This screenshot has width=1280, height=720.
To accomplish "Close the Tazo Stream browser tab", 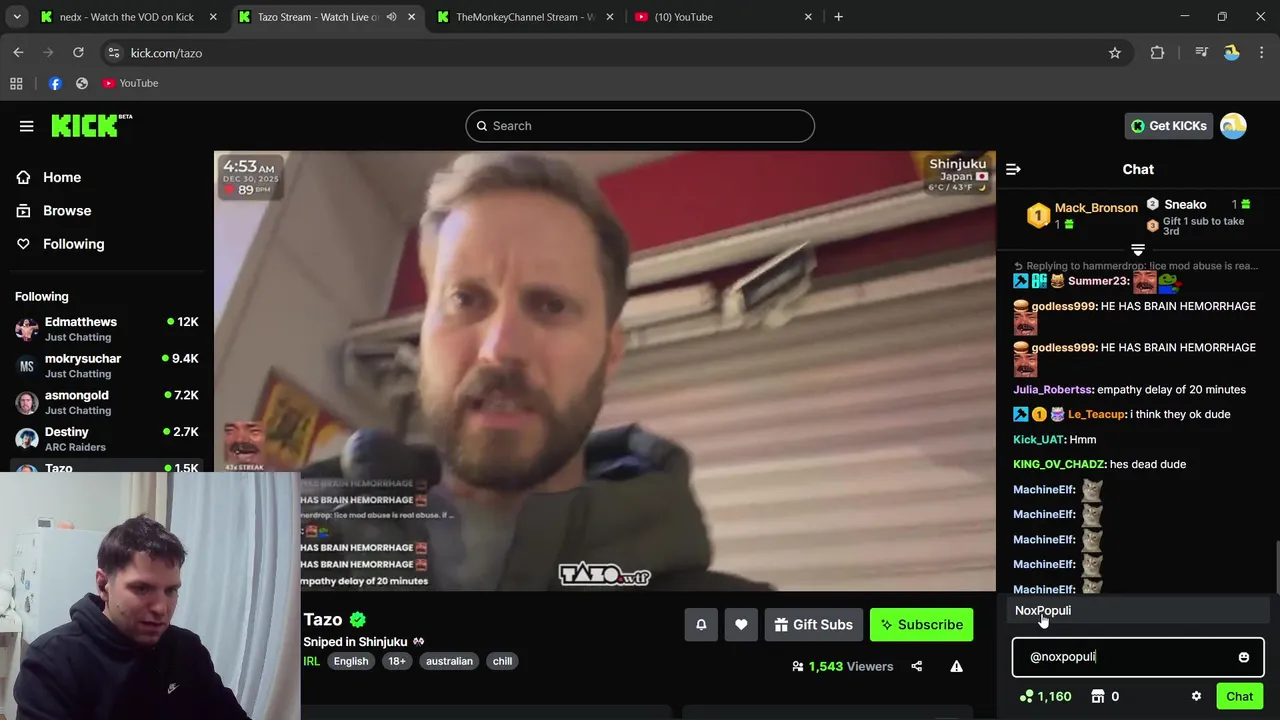I will 412,17.
